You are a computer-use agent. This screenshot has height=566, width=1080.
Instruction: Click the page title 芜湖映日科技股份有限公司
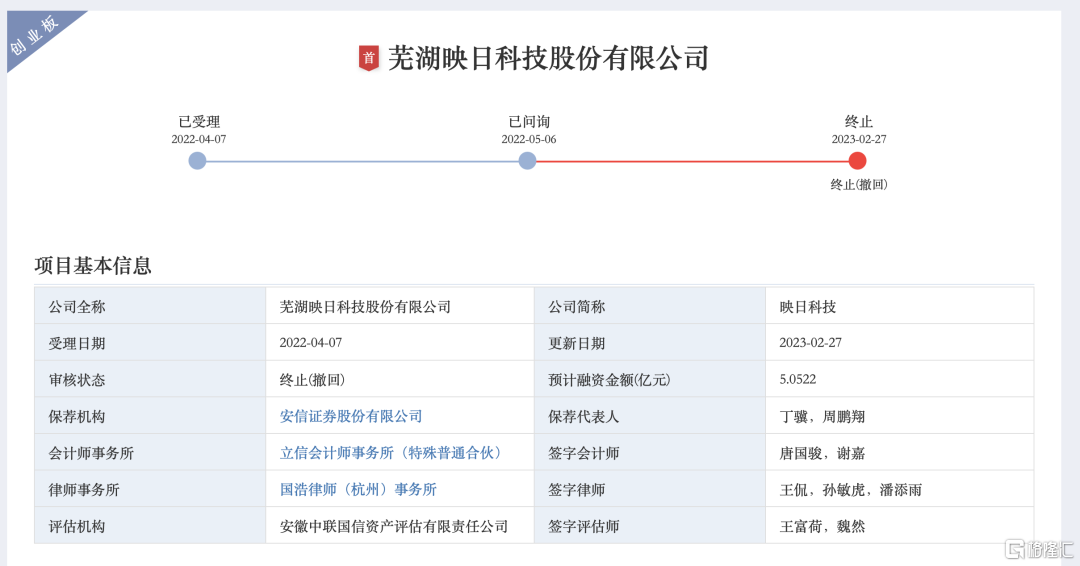(548, 59)
